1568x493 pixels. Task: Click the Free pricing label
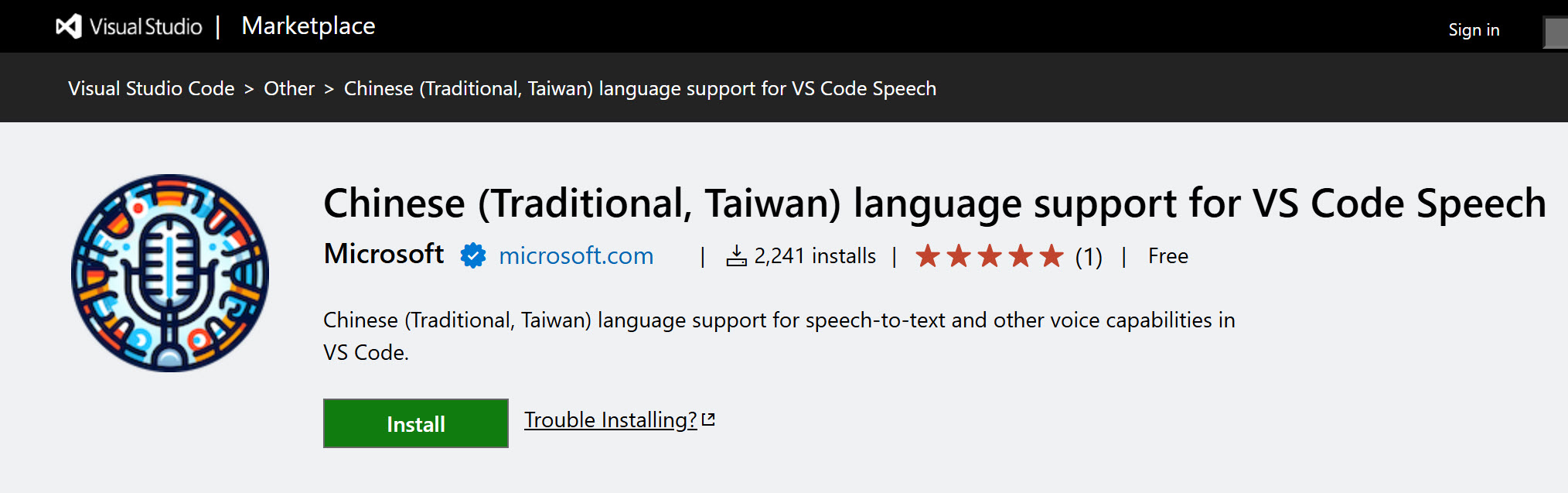(x=1169, y=255)
